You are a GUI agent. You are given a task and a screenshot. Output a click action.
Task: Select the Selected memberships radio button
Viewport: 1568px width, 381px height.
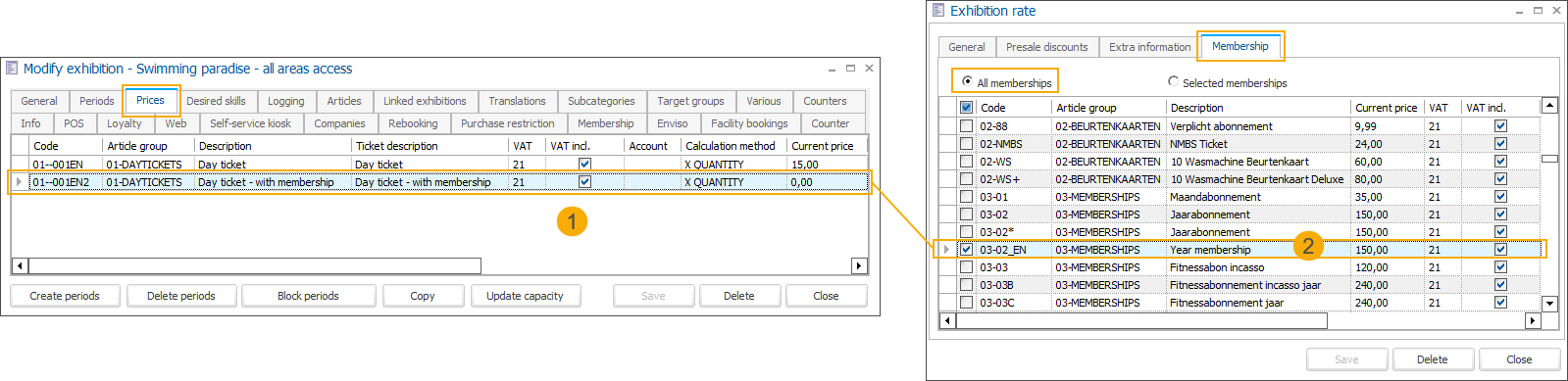[1174, 81]
